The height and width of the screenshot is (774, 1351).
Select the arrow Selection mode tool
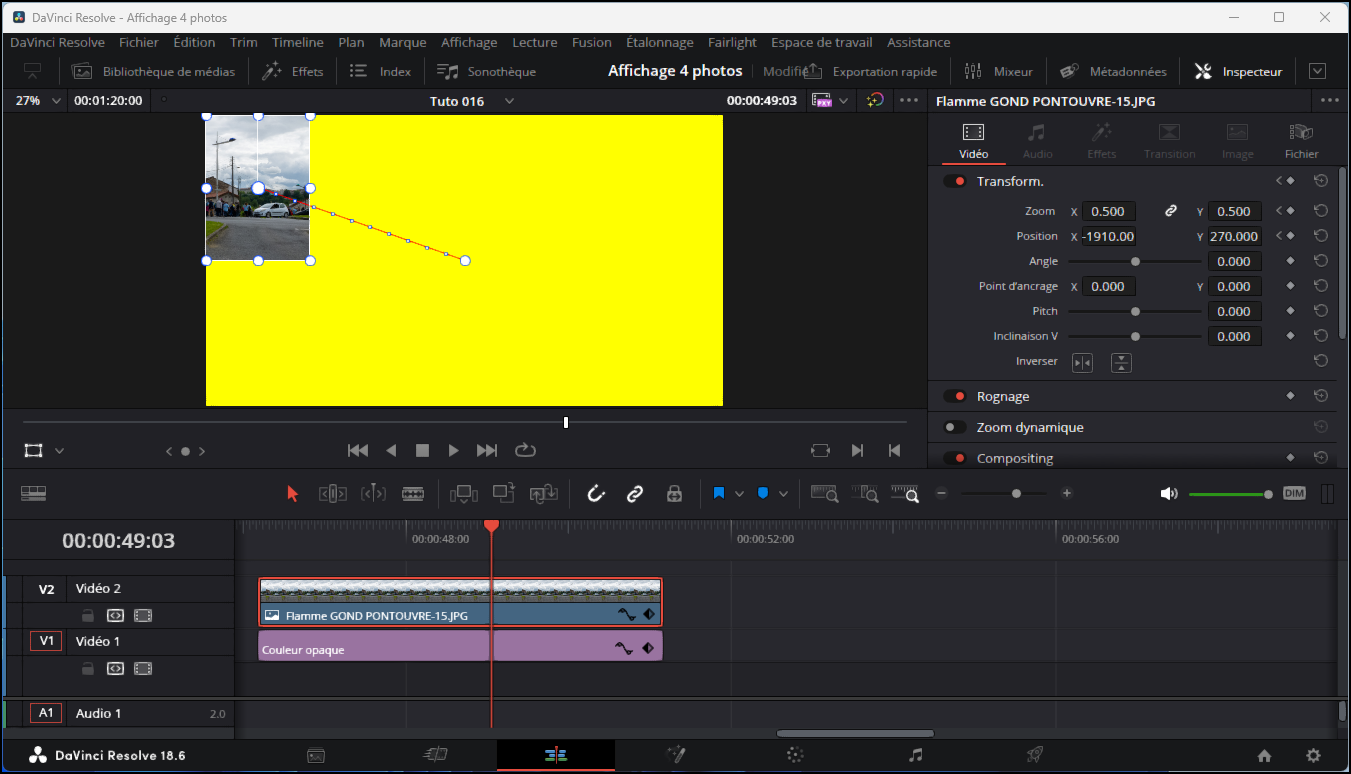click(292, 493)
